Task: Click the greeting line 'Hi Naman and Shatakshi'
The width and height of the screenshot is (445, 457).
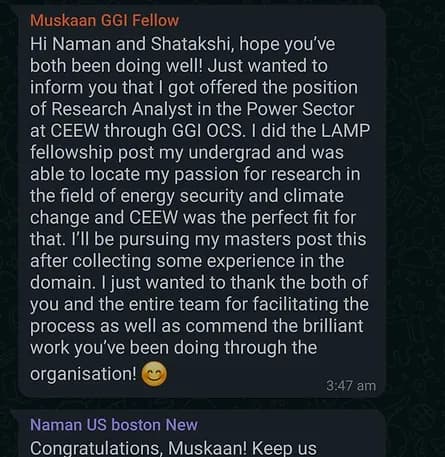Action: pyautogui.click(x=131, y=44)
